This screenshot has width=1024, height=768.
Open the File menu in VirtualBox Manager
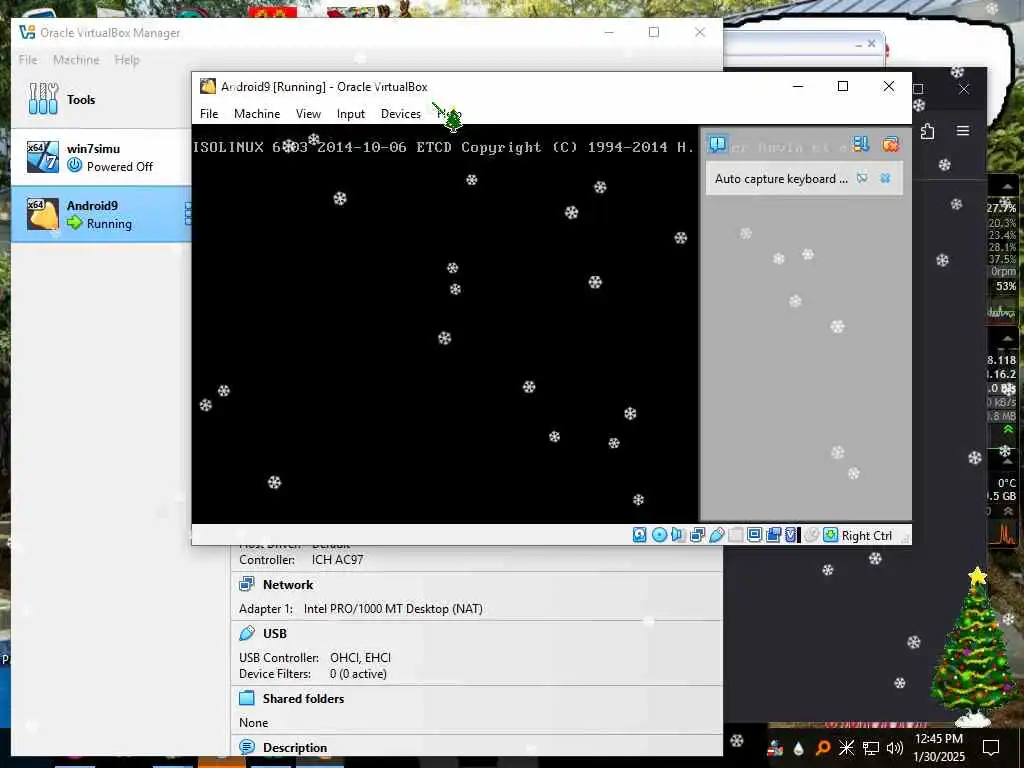pos(28,59)
